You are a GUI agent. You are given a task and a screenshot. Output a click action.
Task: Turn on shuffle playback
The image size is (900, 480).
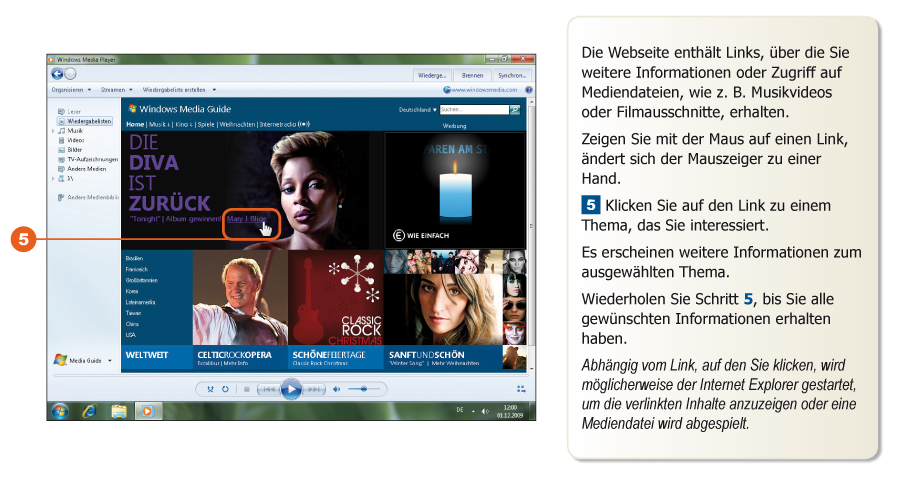[x=210, y=388]
